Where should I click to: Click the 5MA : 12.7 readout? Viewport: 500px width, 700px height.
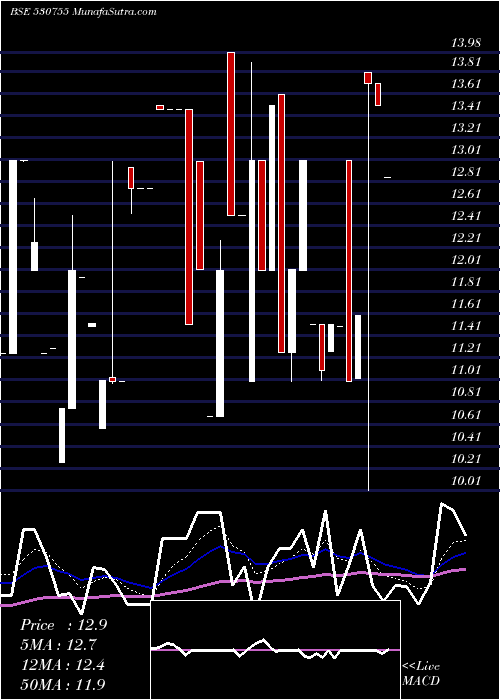59,645
